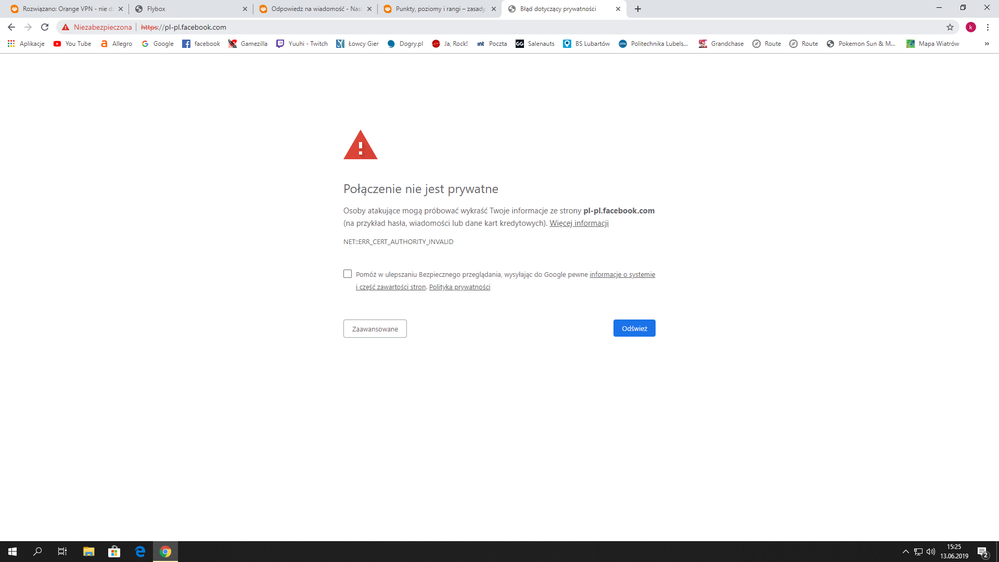
Task: Switch to the Rozwiązano: Orange VPN tab
Action: (66, 9)
